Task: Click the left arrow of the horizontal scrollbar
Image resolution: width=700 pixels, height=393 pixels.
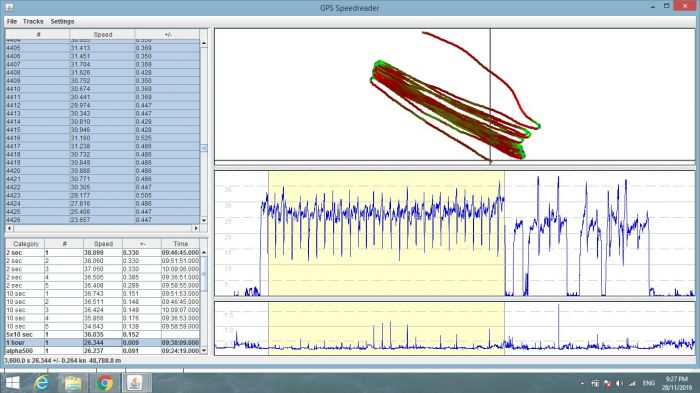Action: click(9, 228)
